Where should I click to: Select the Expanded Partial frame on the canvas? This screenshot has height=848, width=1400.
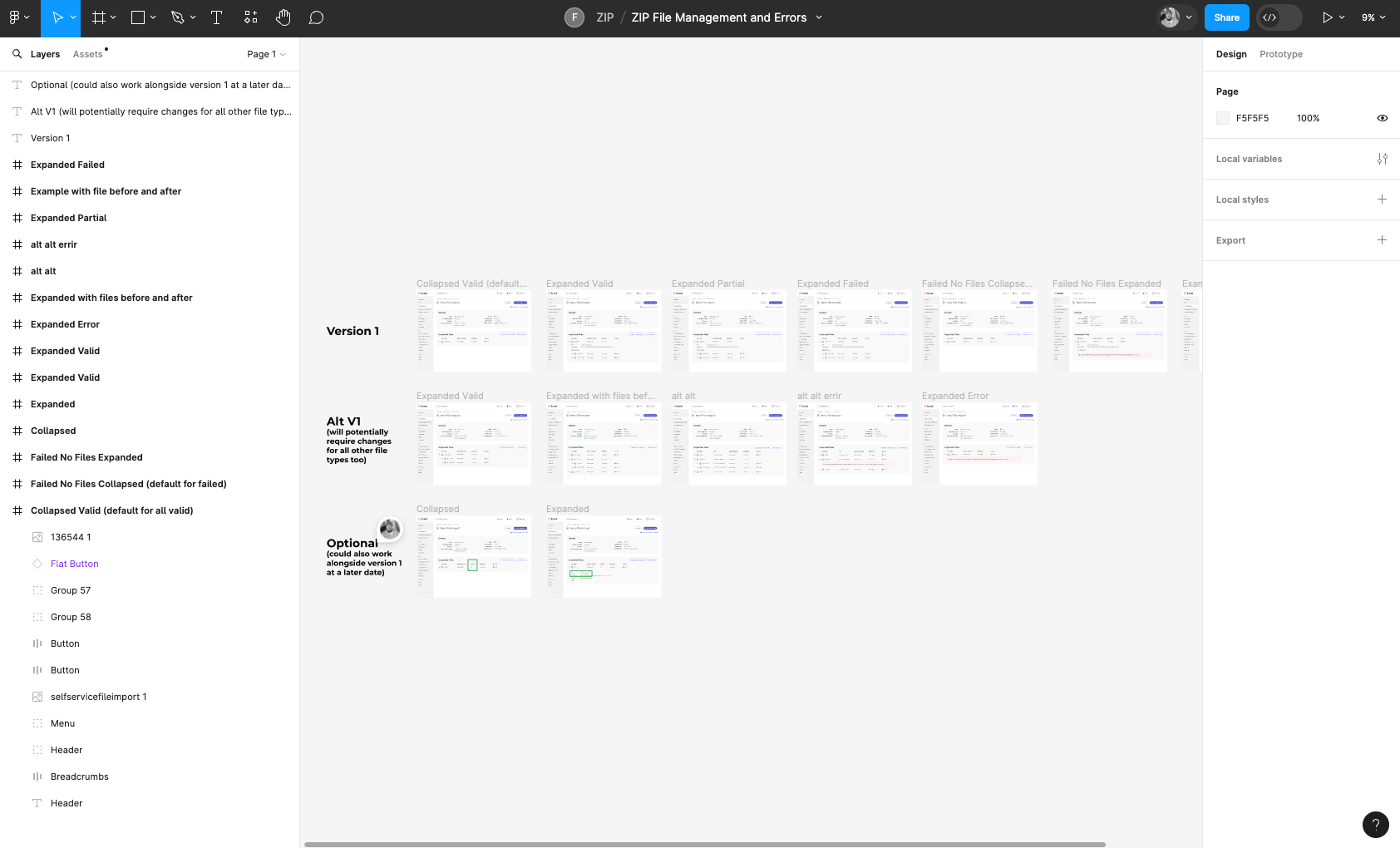click(x=729, y=331)
